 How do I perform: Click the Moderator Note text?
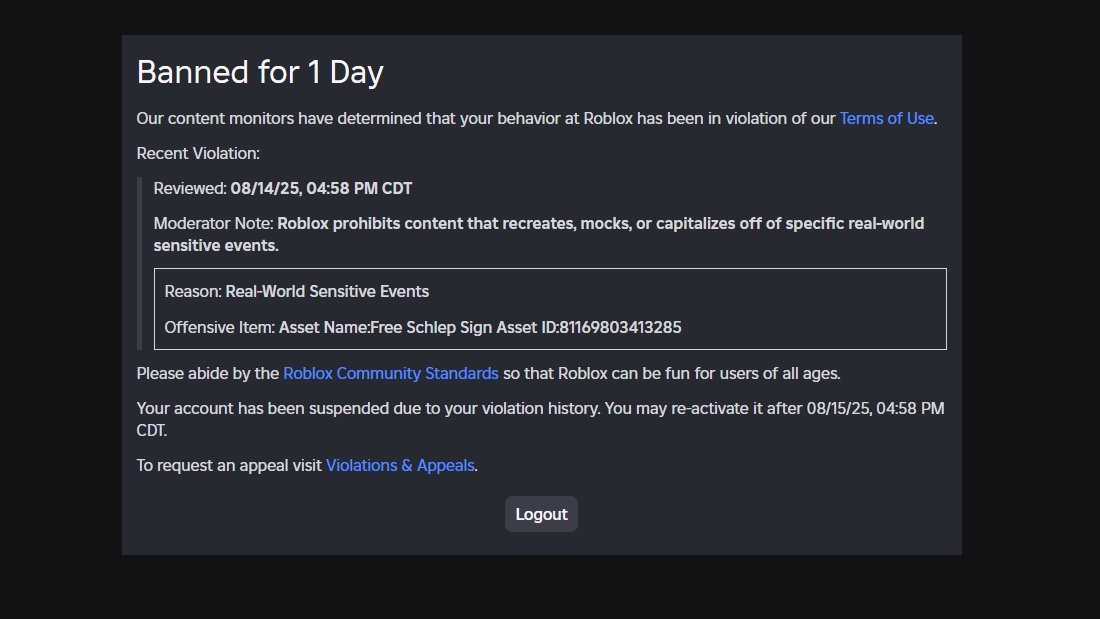[539, 234]
